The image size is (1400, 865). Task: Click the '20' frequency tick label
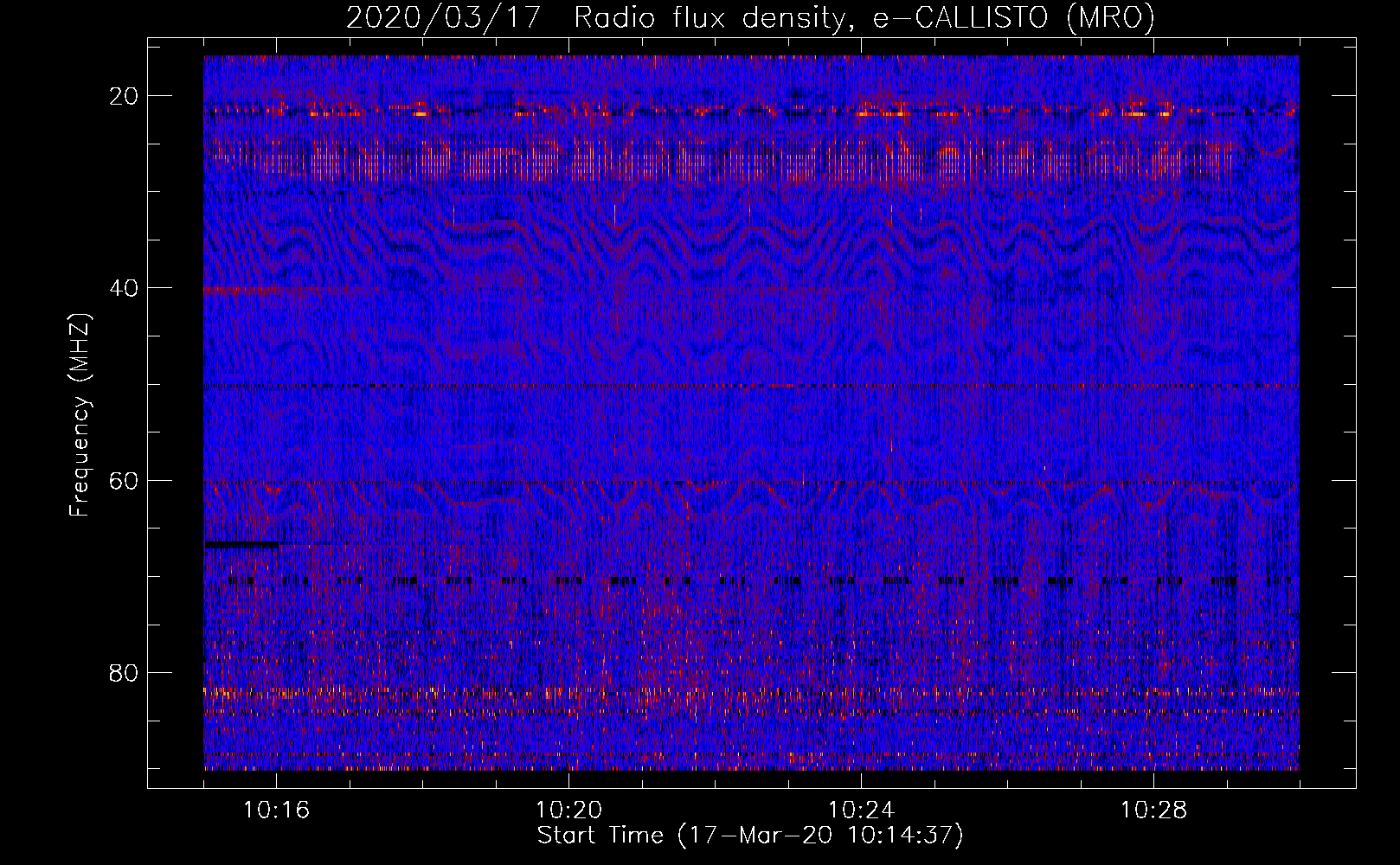[x=125, y=96]
